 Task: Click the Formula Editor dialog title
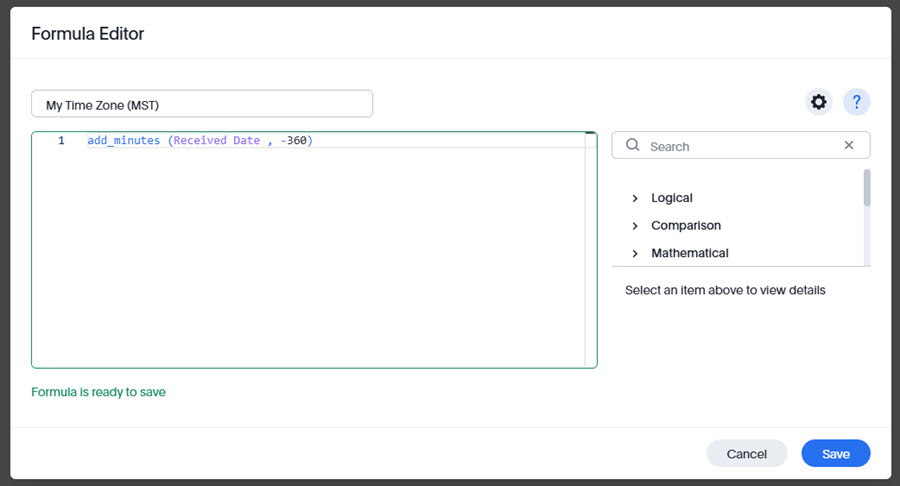click(x=88, y=34)
